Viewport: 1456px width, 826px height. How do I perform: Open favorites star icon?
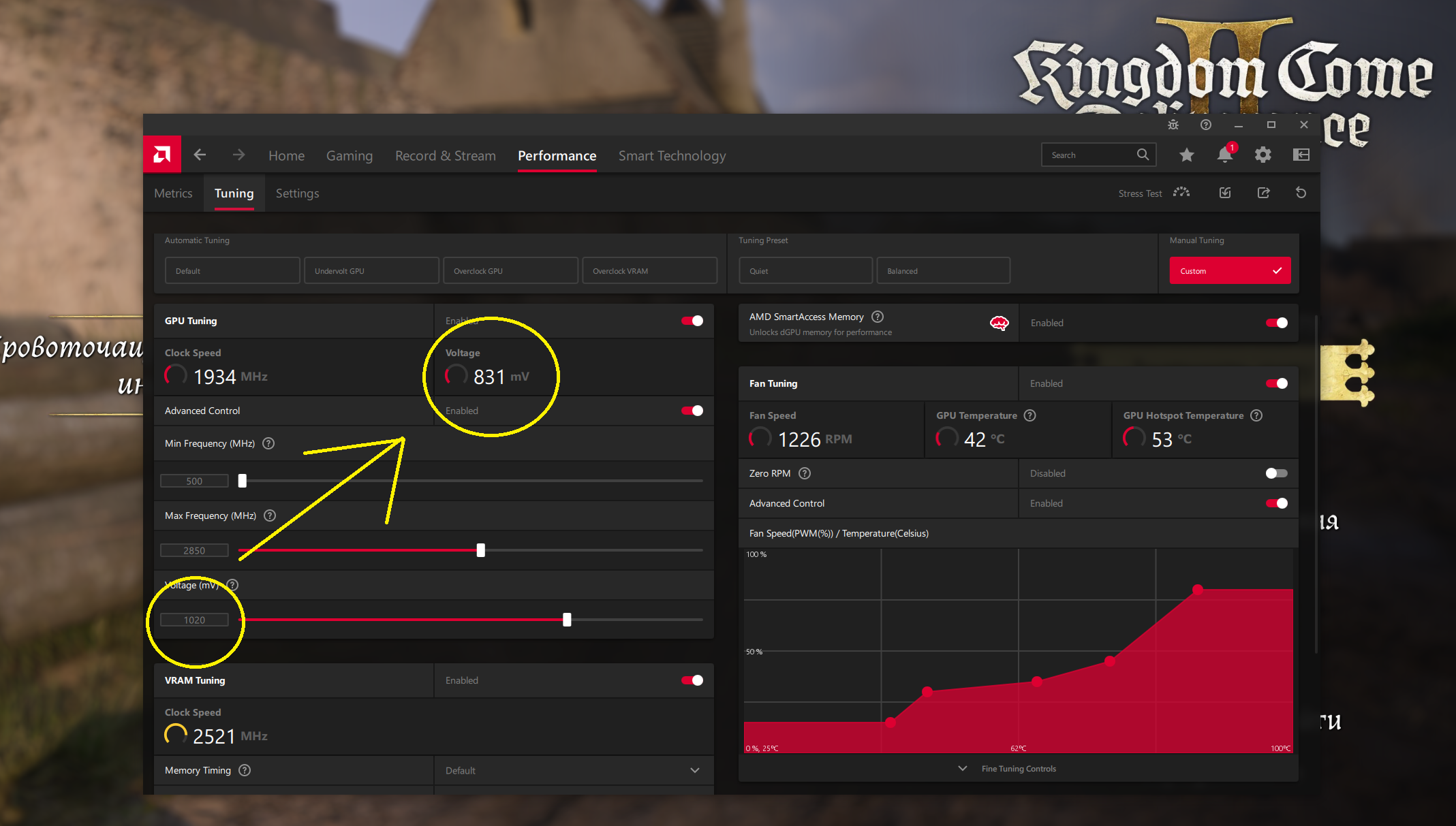(1186, 155)
